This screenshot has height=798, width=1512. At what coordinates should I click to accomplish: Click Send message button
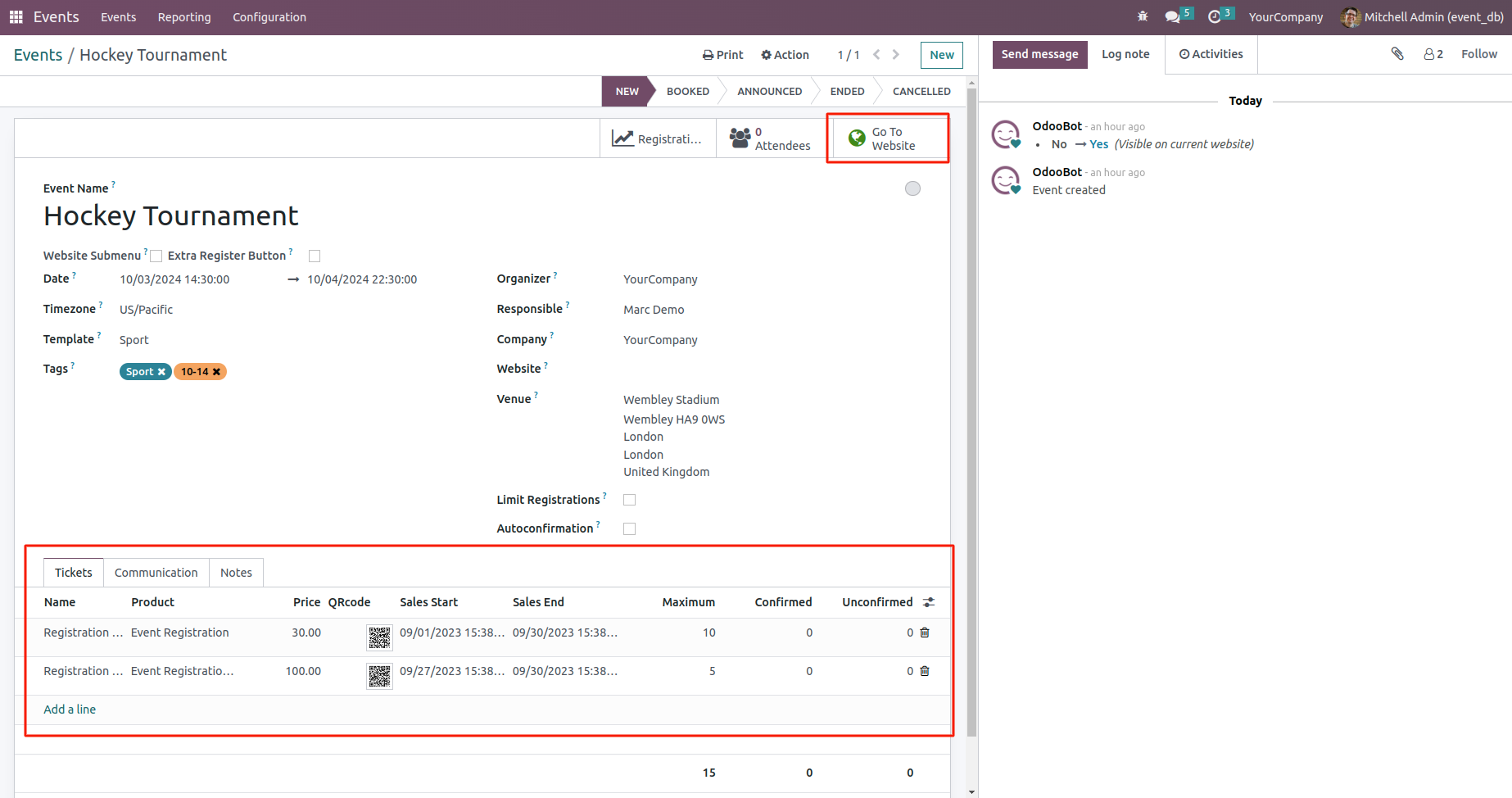pos(1040,55)
